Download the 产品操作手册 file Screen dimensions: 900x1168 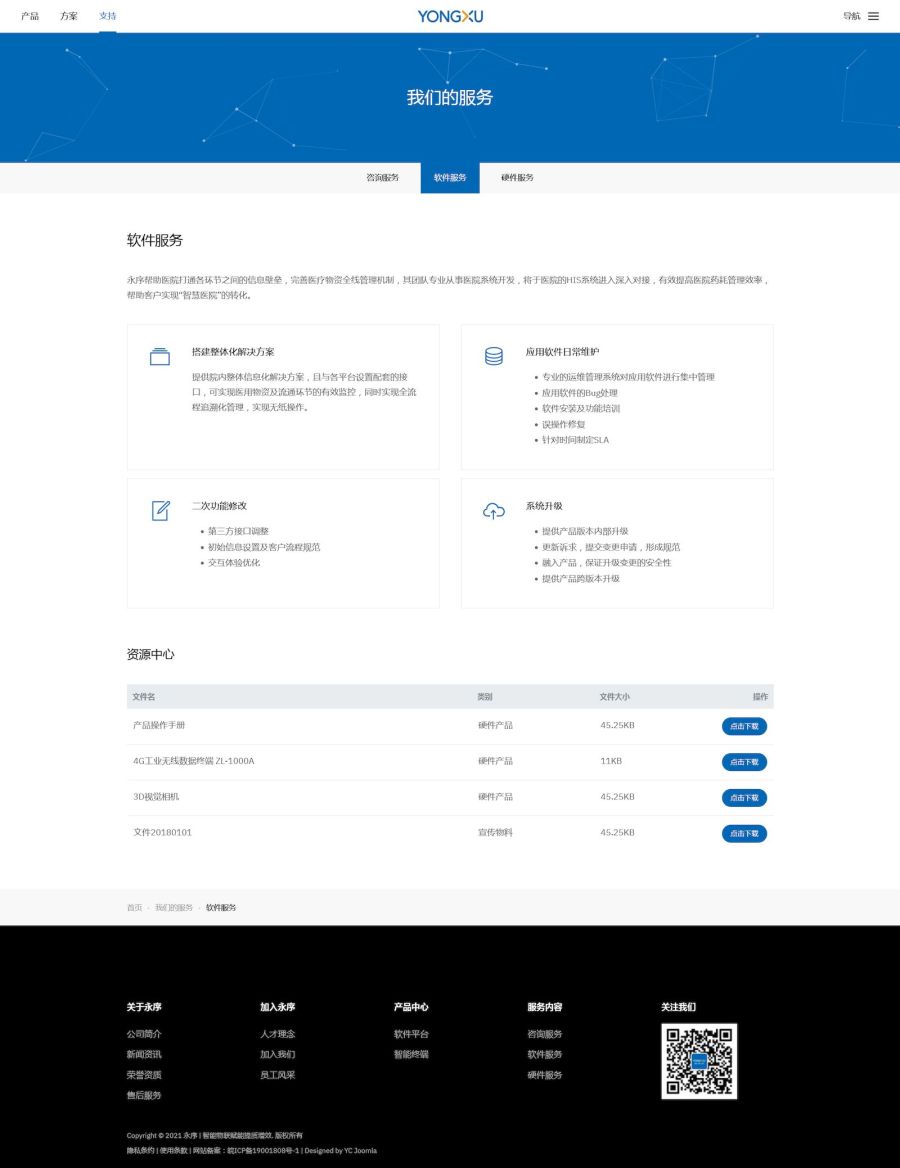pyautogui.click(x=744, y=726)
